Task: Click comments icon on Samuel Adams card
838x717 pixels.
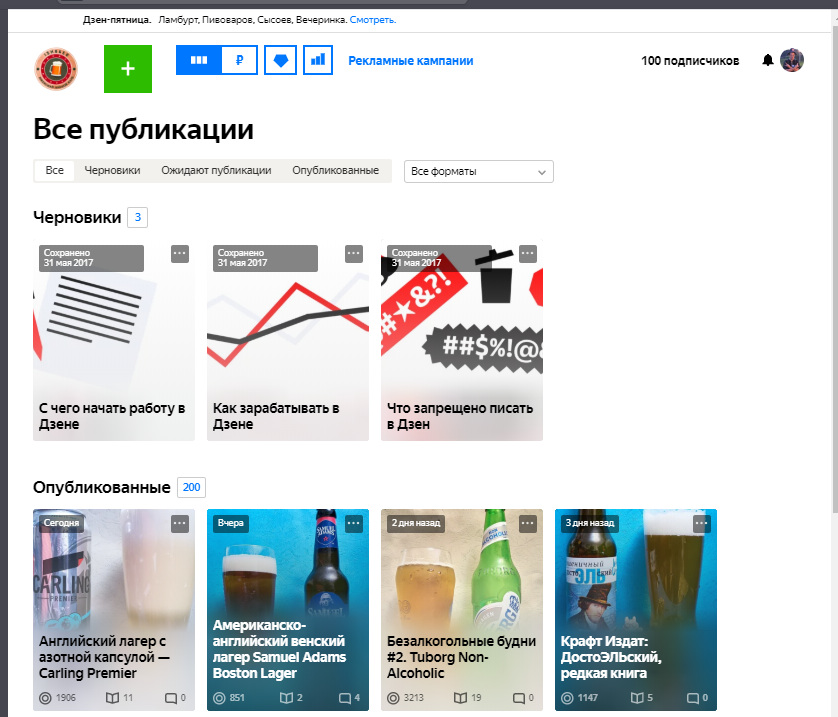Action: [345, 698]
